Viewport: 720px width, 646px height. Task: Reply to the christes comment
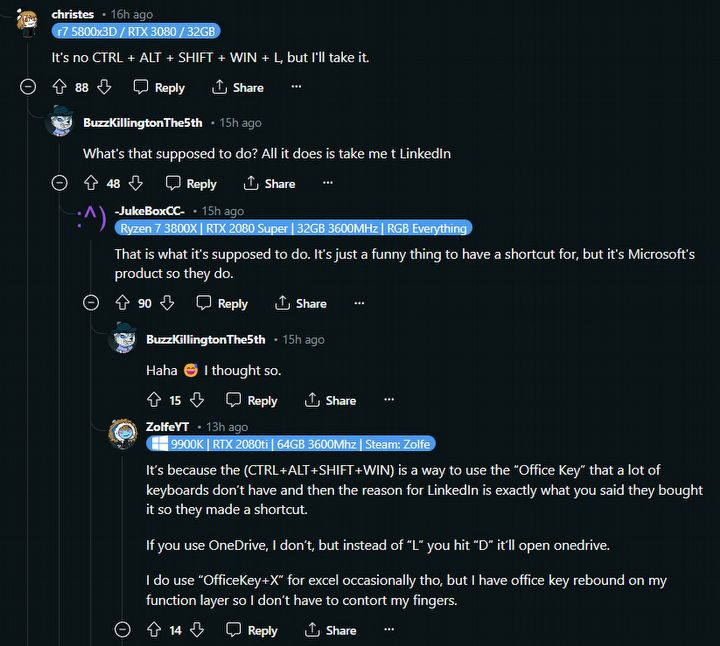[x=159, y=88]
